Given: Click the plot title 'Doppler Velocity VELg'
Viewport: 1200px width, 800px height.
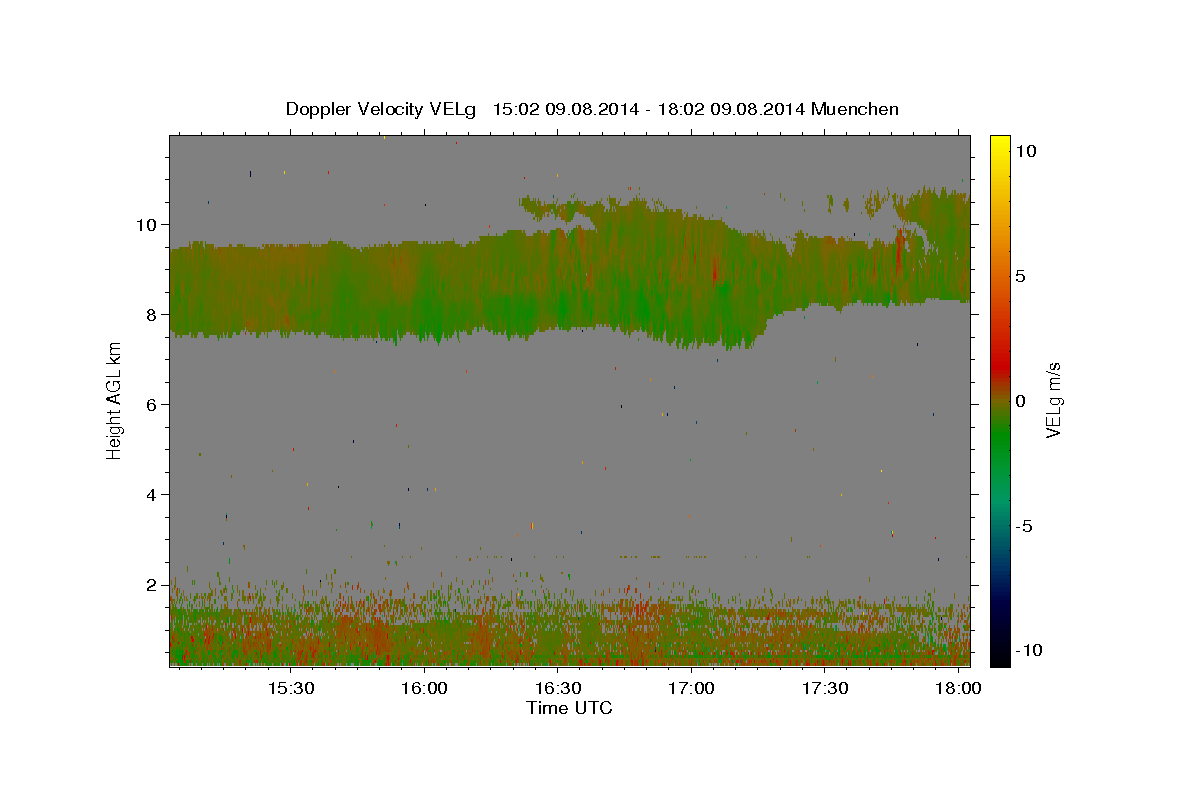Looking at the screenshot, I should pos(381,109).
